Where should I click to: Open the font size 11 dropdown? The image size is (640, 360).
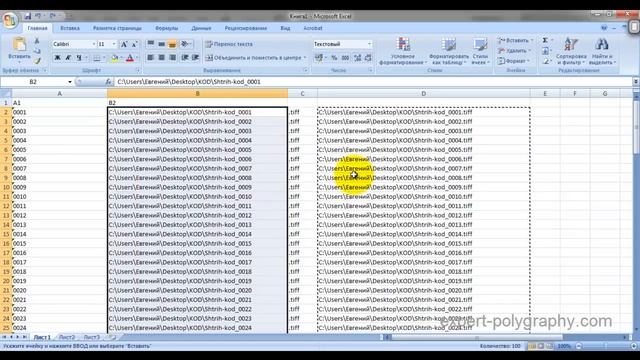(114, 44)
